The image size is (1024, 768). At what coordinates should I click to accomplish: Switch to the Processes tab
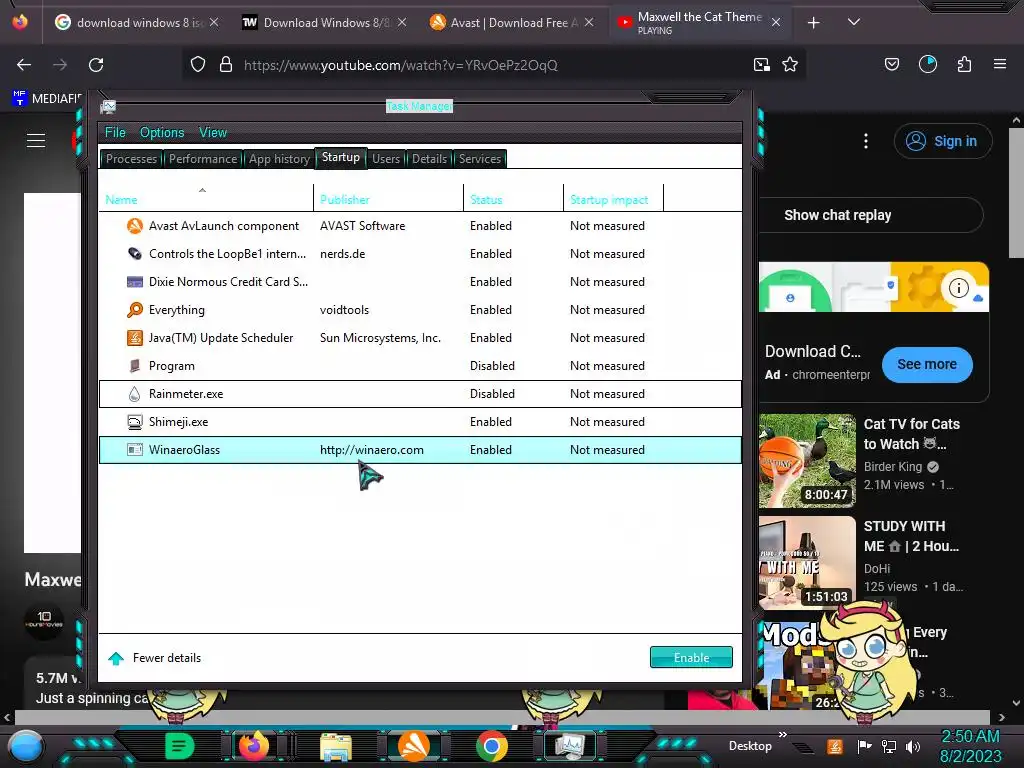point(131,159)
